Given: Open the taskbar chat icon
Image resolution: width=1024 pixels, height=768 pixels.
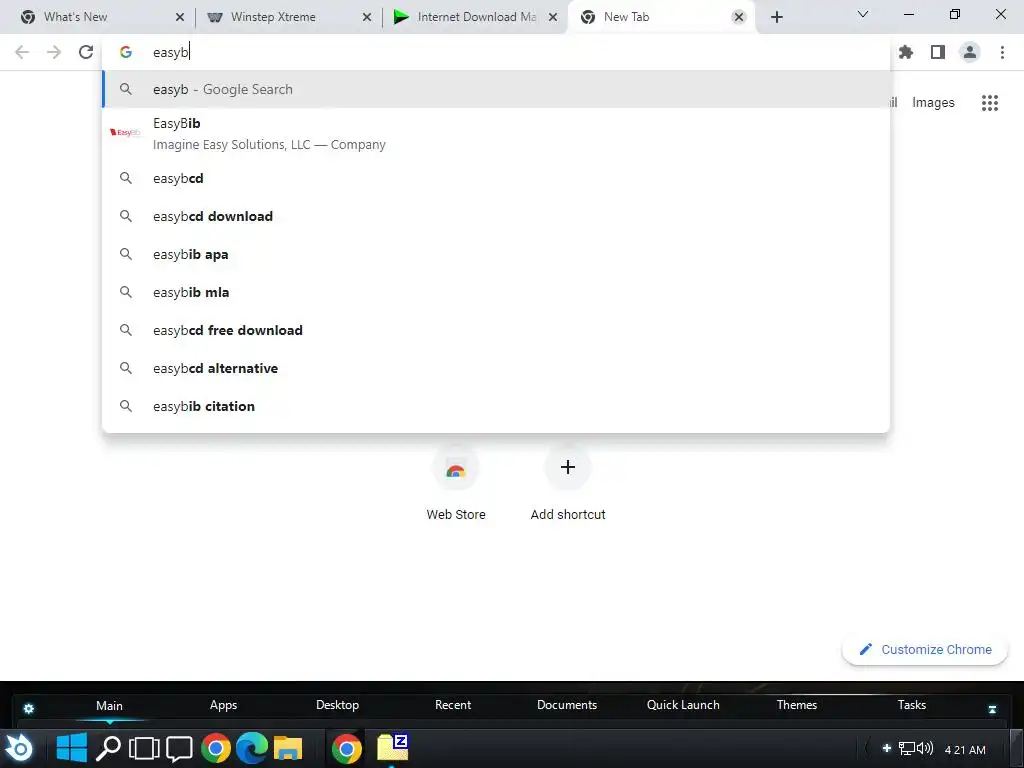Looking at the screenshot, I should tap(179, 749).
